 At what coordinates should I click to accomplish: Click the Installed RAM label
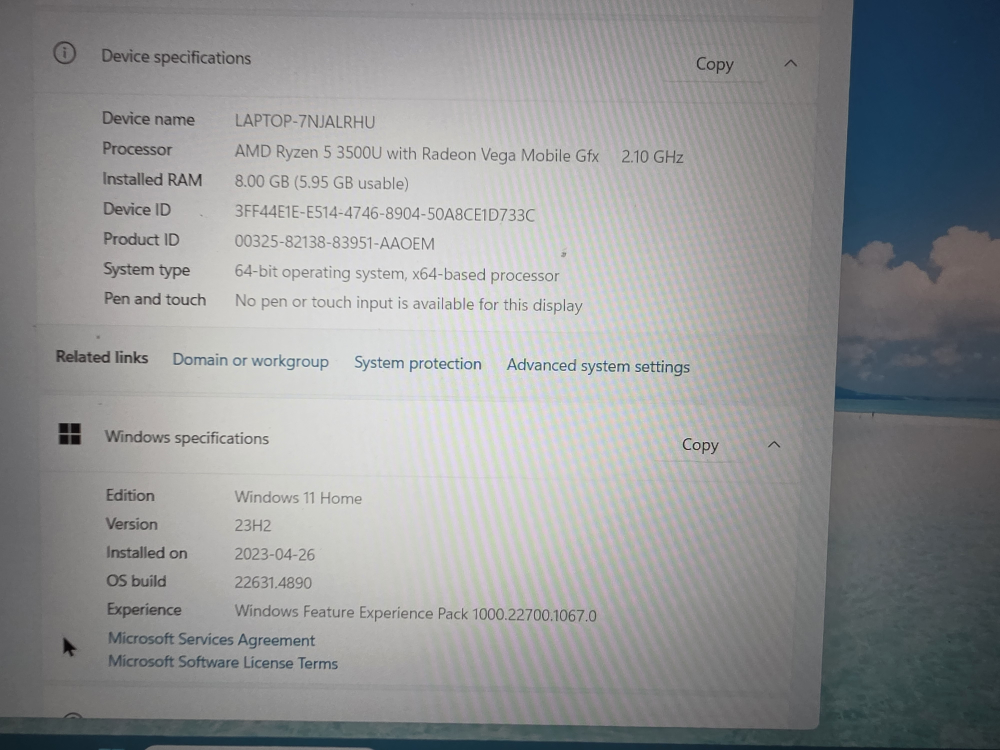[x=152, y=180]
